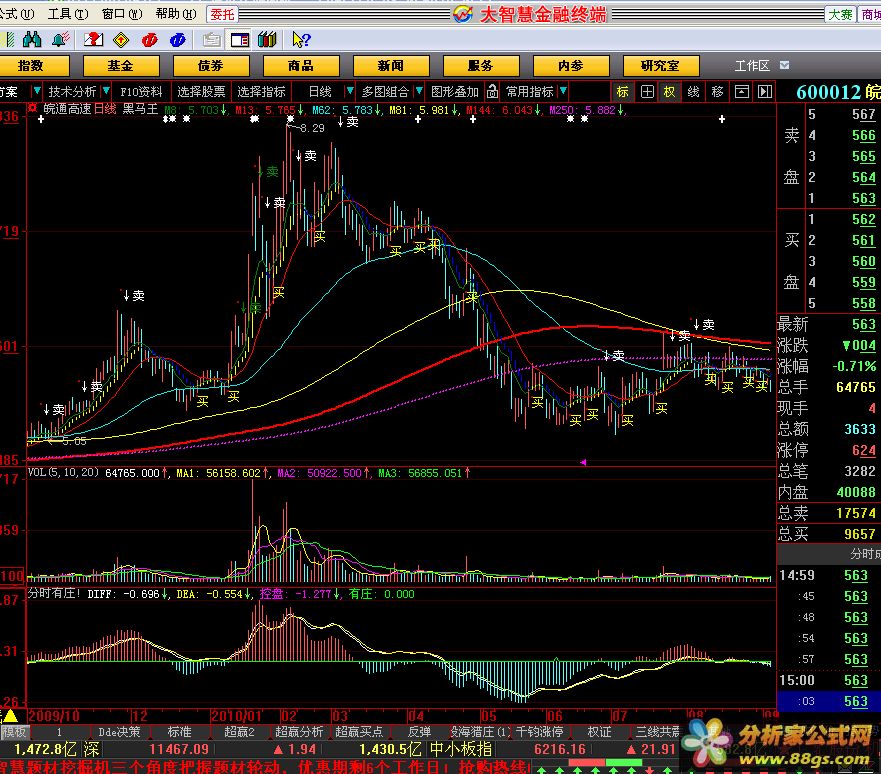The image size is (881, 774).
Task: Click the F10资料 toolbar item
Action: (x=141, y=92)
